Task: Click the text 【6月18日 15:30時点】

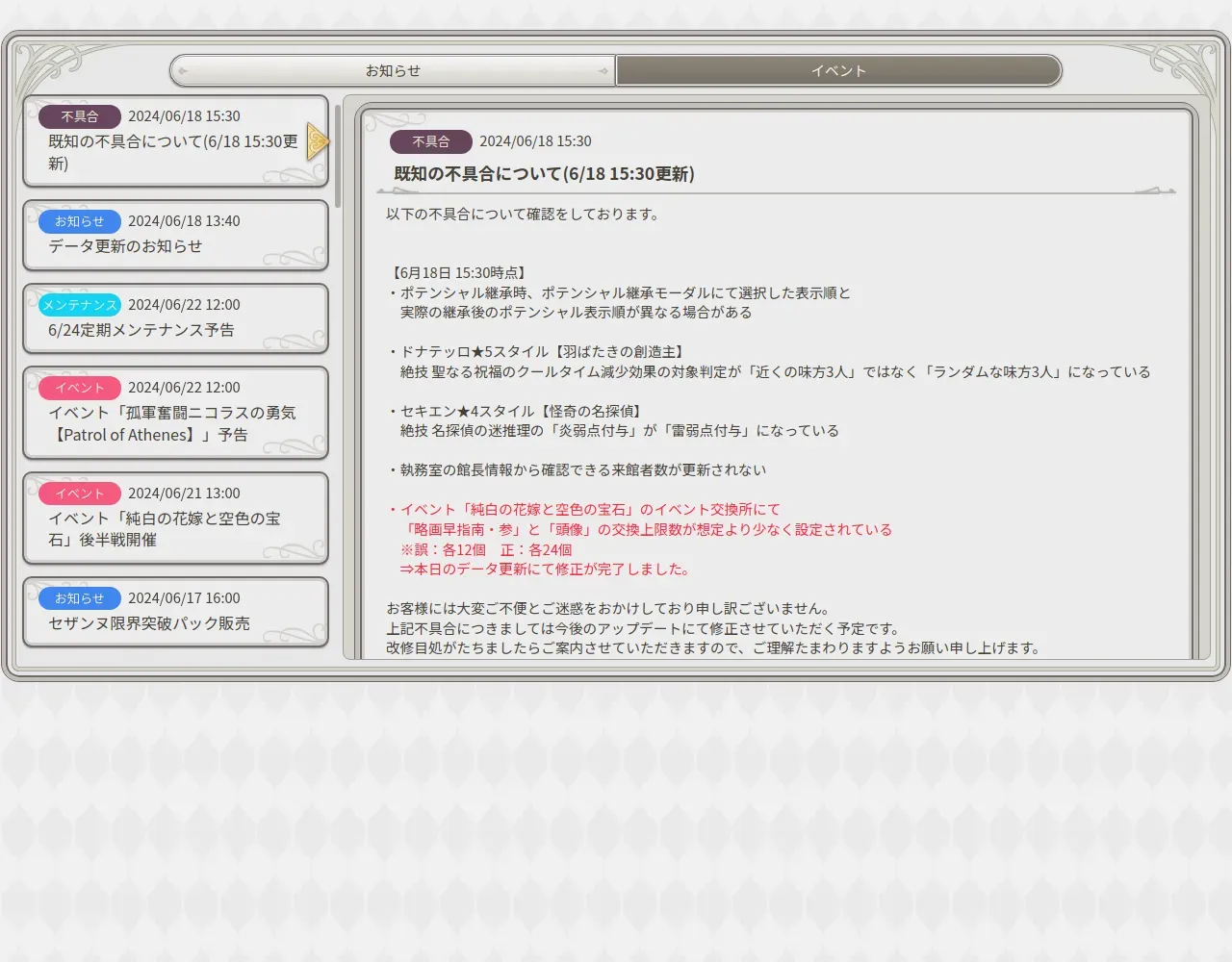Action: [457, 273]
